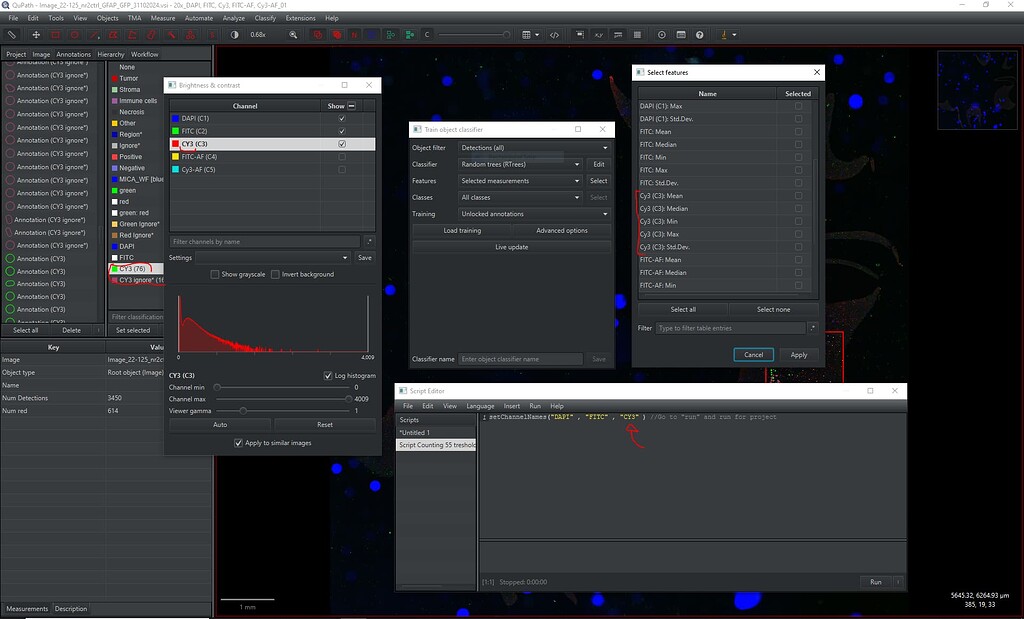Select the Ellipse annotation tool
Screen dimensions: 1024x619
coord(74,35)
